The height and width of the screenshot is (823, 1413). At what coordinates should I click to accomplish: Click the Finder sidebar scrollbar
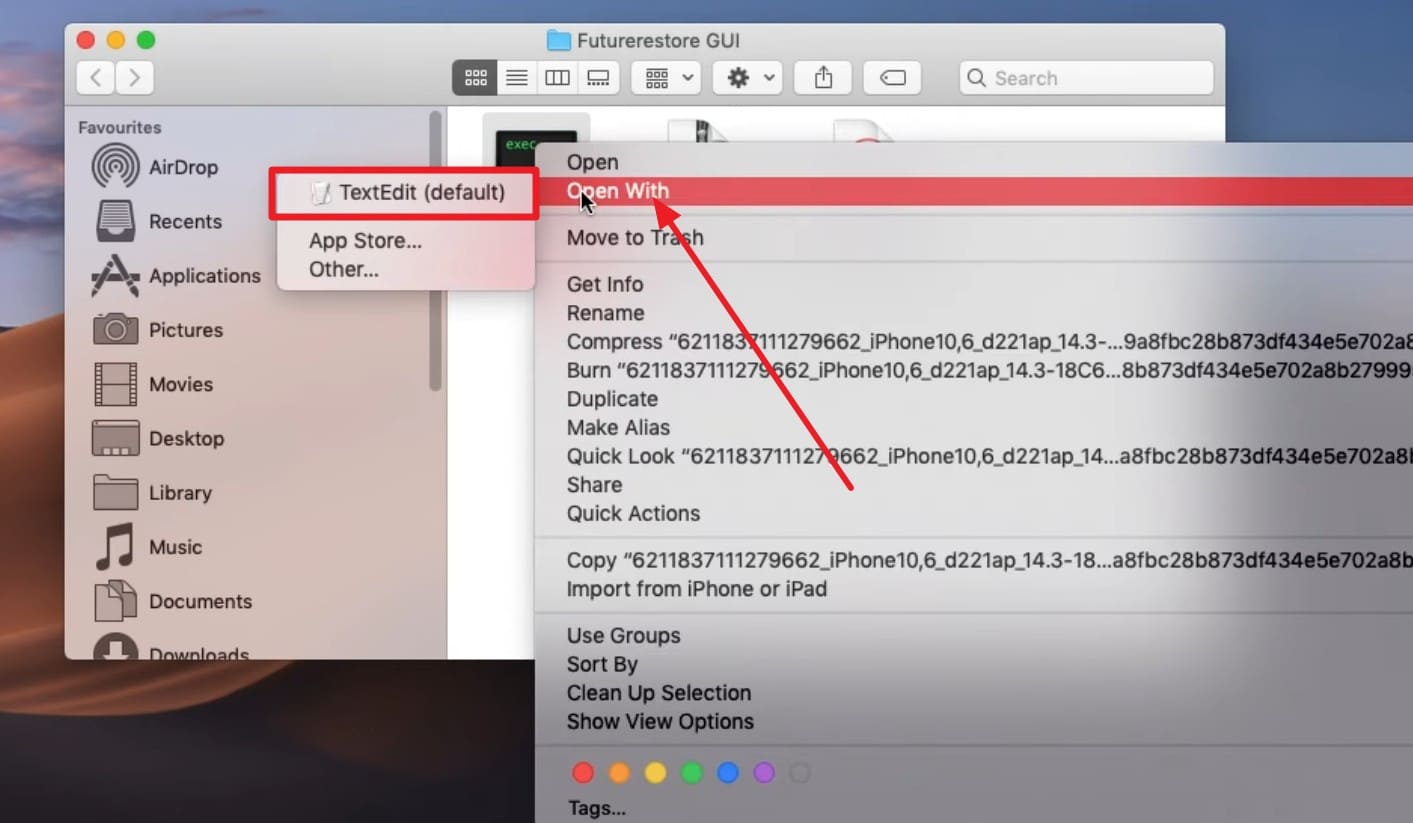click(x=435, y=251)
